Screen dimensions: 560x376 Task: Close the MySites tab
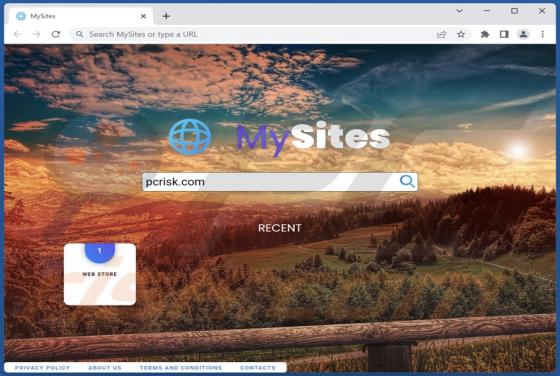[x=143, y=16]
